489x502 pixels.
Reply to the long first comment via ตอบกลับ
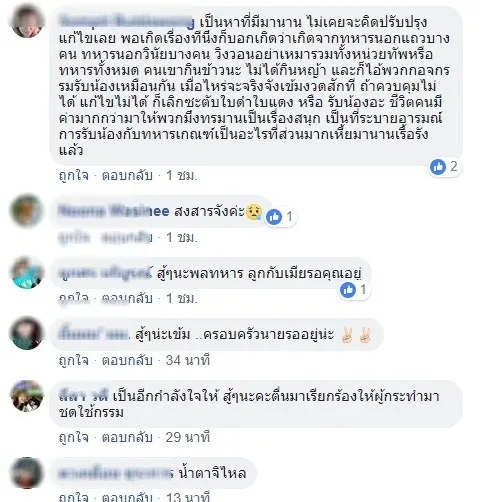pos(127,175)
